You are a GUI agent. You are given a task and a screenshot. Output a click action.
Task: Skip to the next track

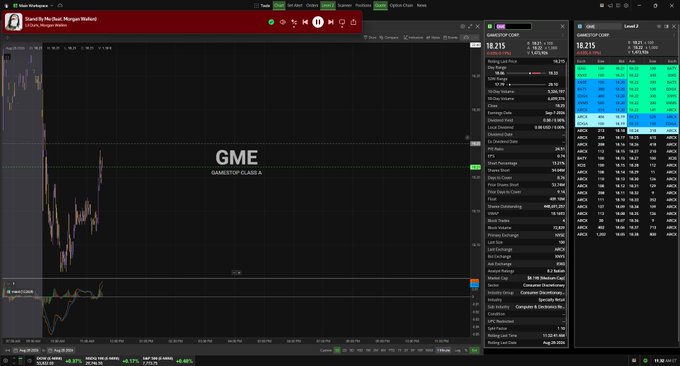pos(330,22)
